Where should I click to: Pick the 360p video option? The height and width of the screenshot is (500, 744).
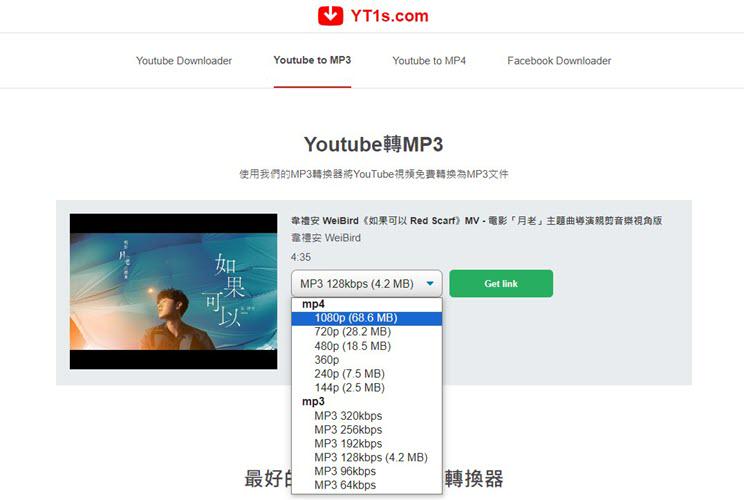[x=367, y=360]
